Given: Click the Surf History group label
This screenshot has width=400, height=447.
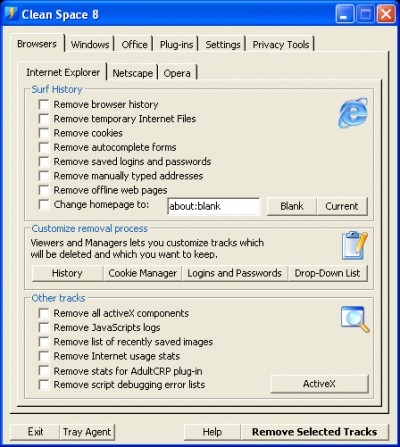Looking at the screenshot, I should (x=57, y=89).
